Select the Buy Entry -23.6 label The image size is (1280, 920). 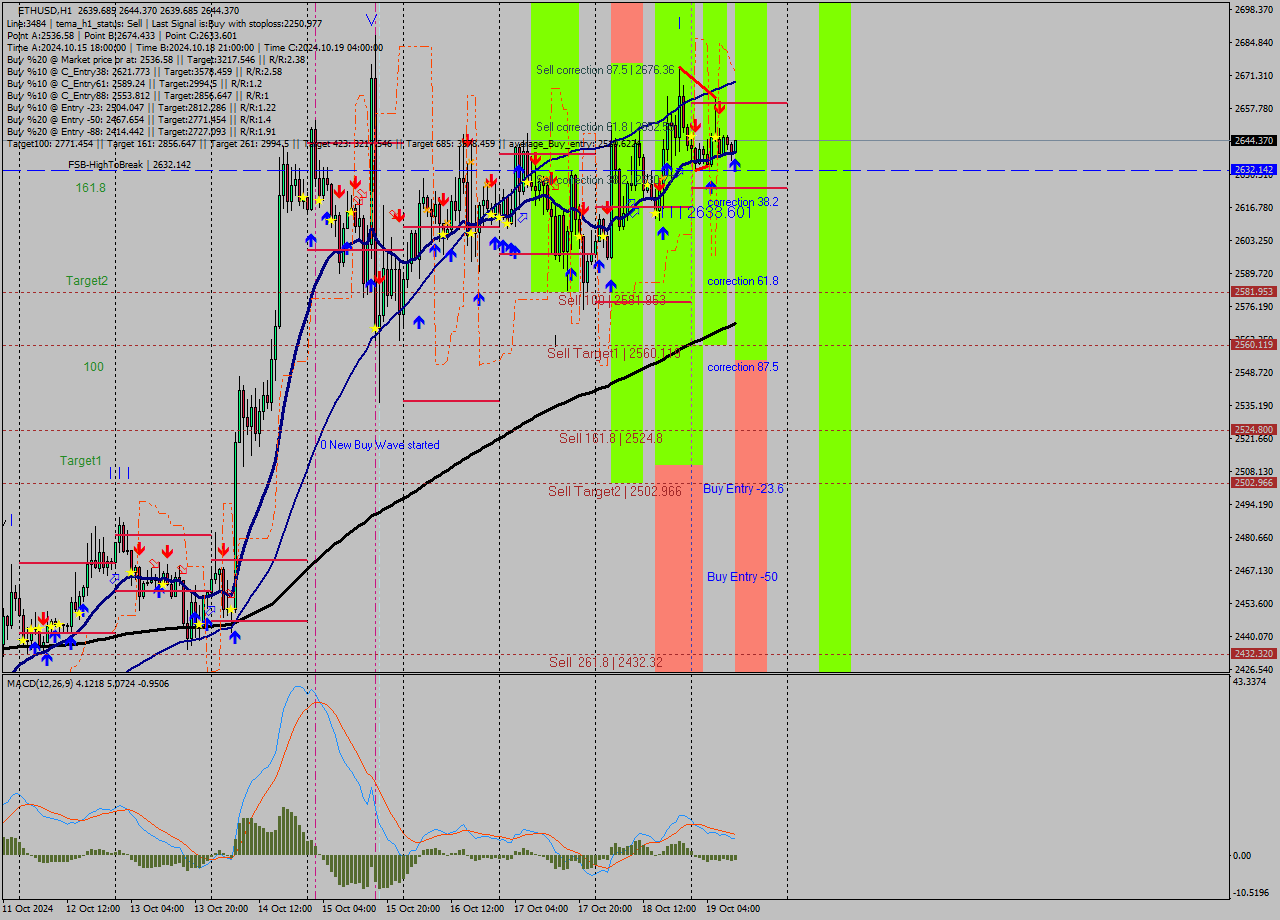coord(743,488)
